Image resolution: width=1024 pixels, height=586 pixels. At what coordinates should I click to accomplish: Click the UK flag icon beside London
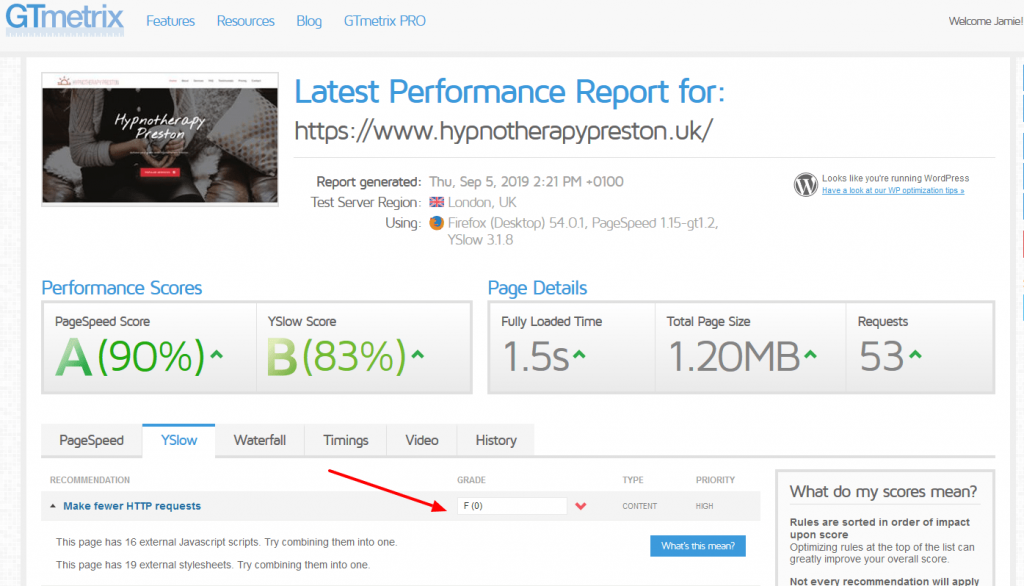(436, 202)
